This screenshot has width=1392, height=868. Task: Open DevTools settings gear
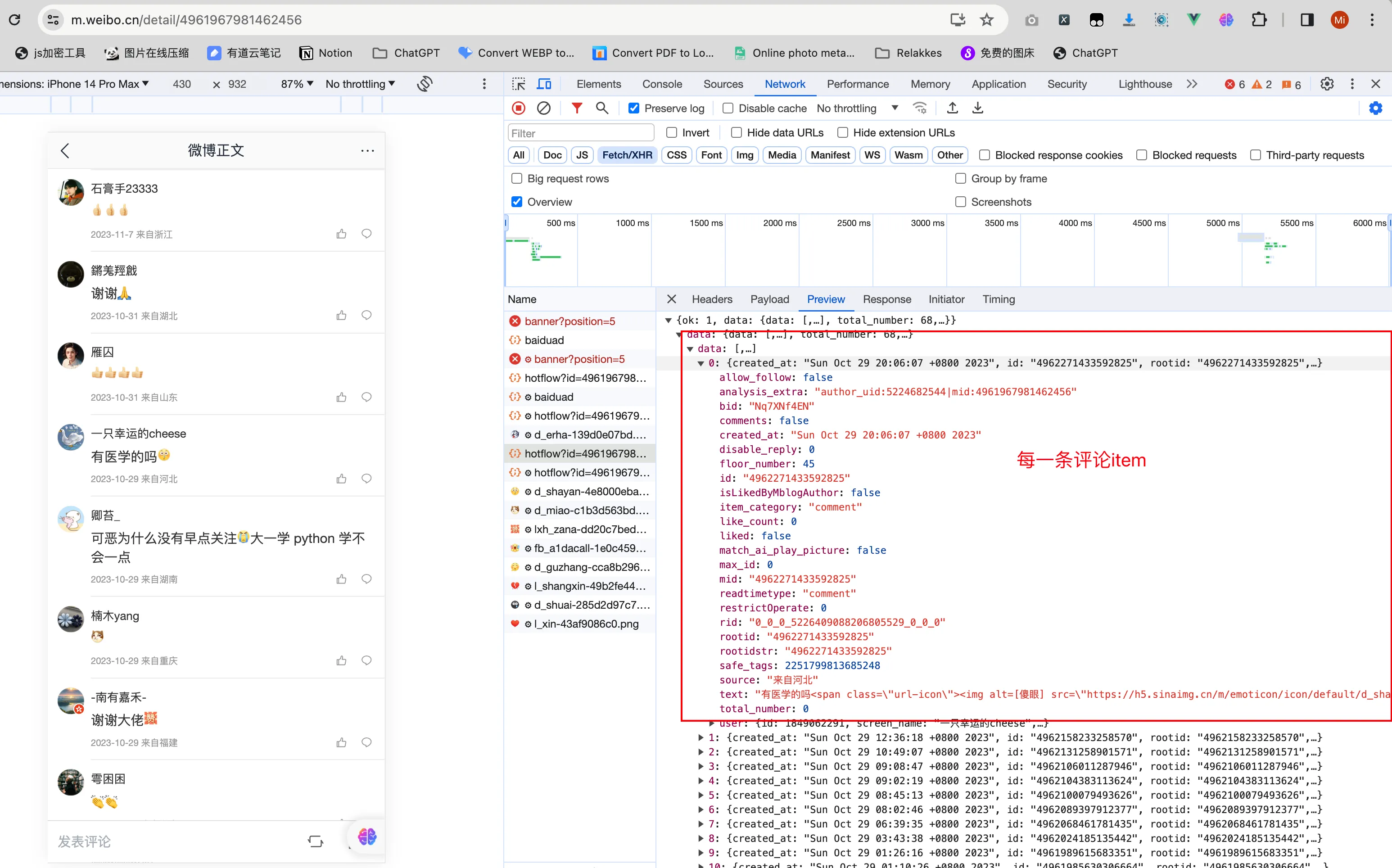click(1327, 84)
